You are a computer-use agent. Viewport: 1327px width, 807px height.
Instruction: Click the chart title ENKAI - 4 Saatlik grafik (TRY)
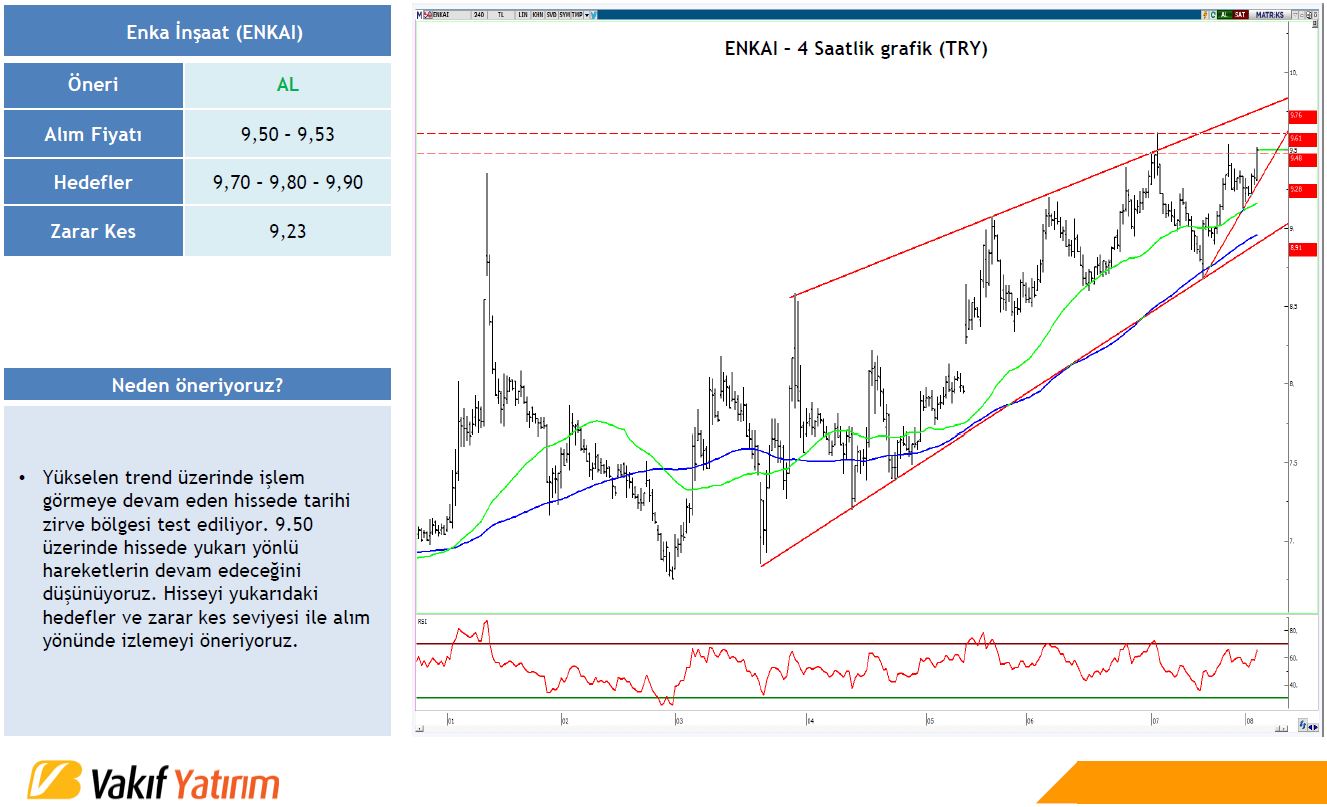[x=856, y=48]
